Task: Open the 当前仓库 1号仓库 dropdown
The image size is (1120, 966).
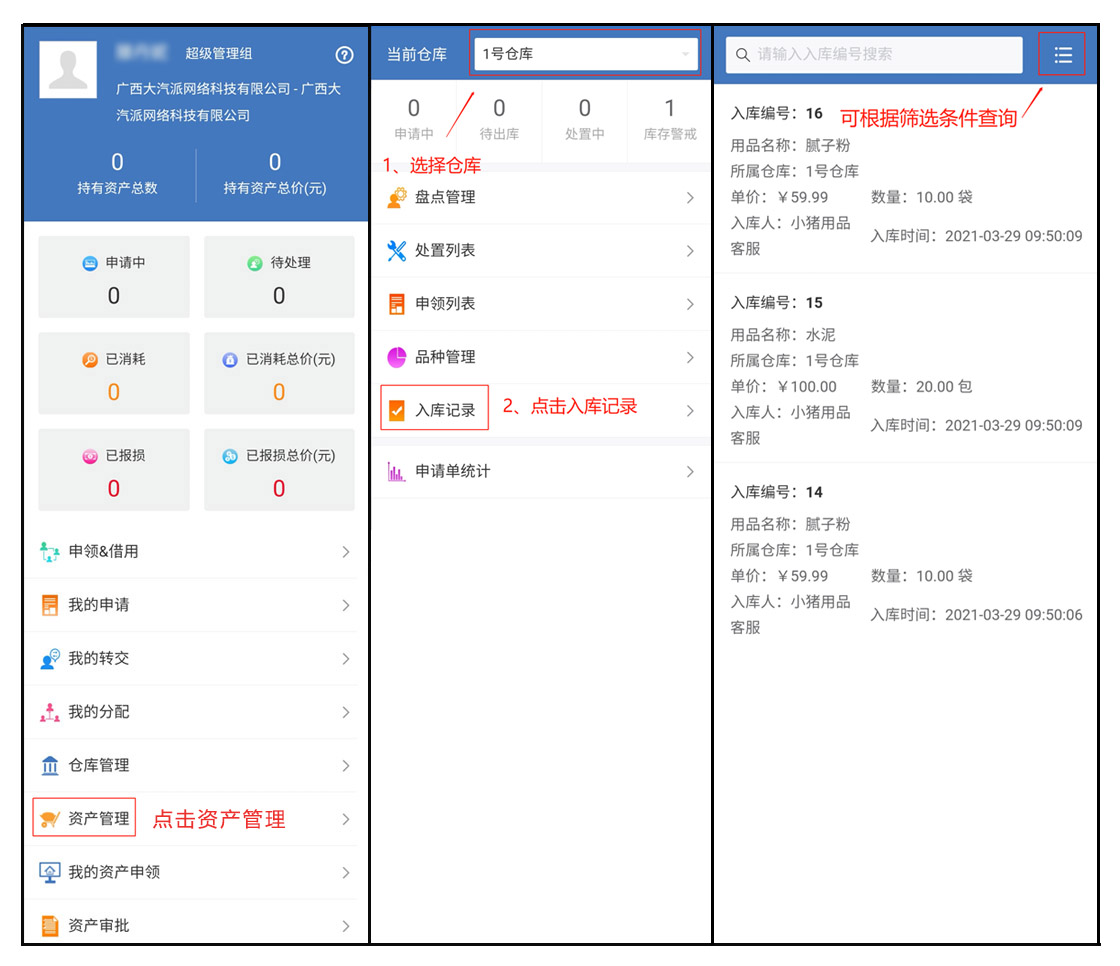Action: click(586, 54)
